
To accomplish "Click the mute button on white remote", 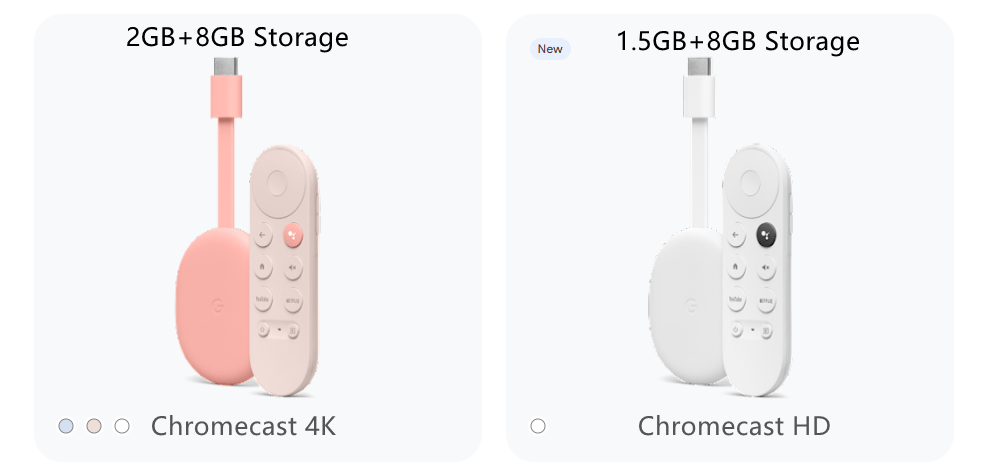I will 766,267.
